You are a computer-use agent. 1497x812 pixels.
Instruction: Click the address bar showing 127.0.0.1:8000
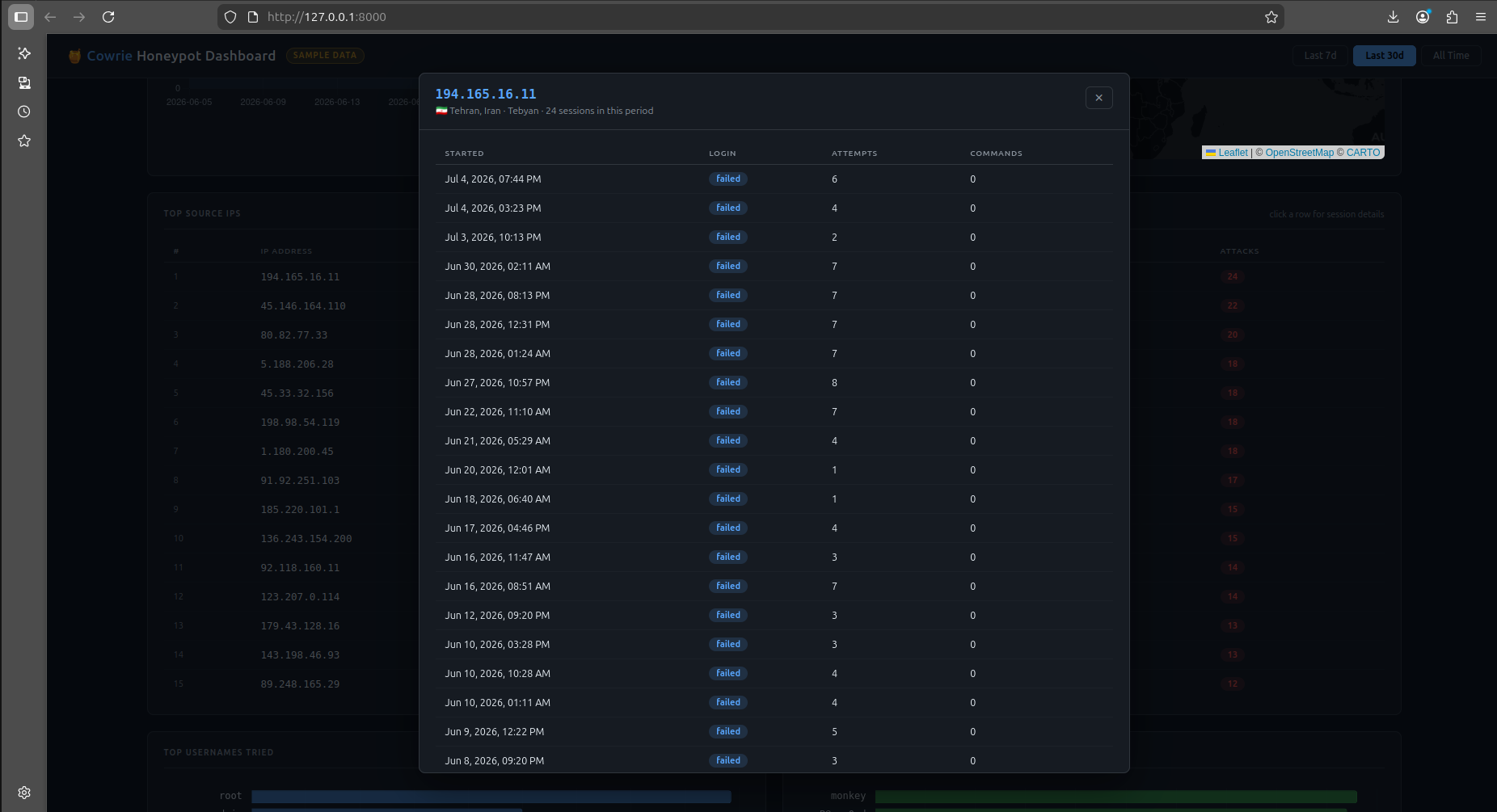[750, 17]
